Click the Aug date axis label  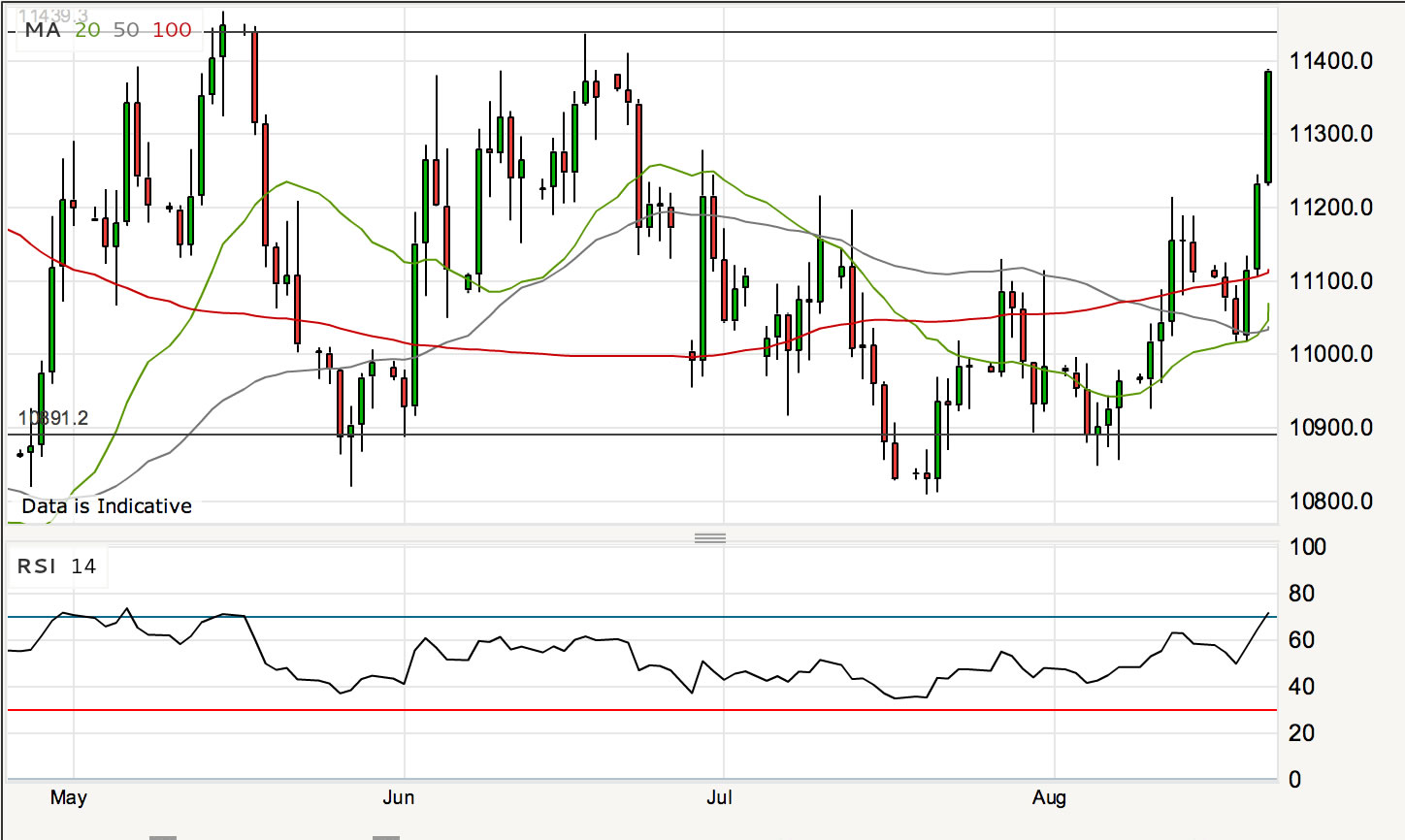click(1049, 797)
